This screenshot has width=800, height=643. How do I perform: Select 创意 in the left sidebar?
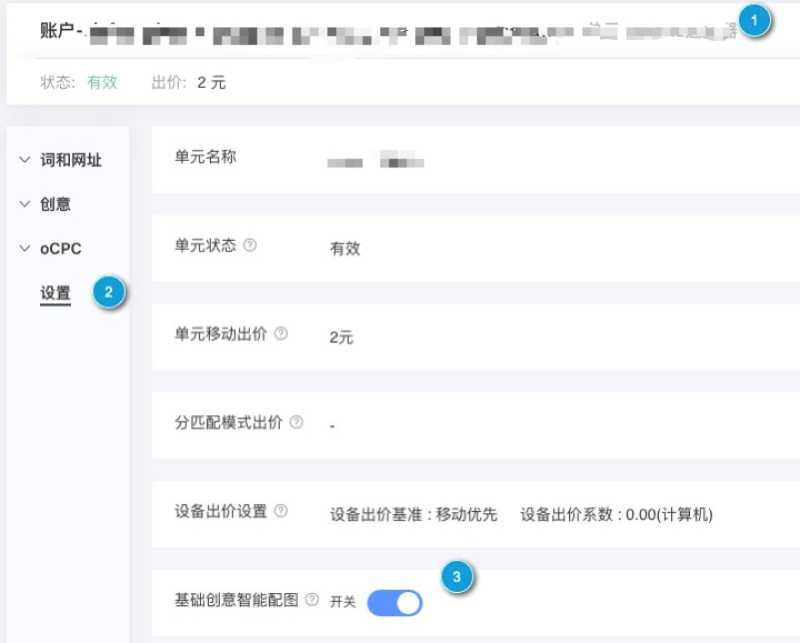(x=54, y=204)
